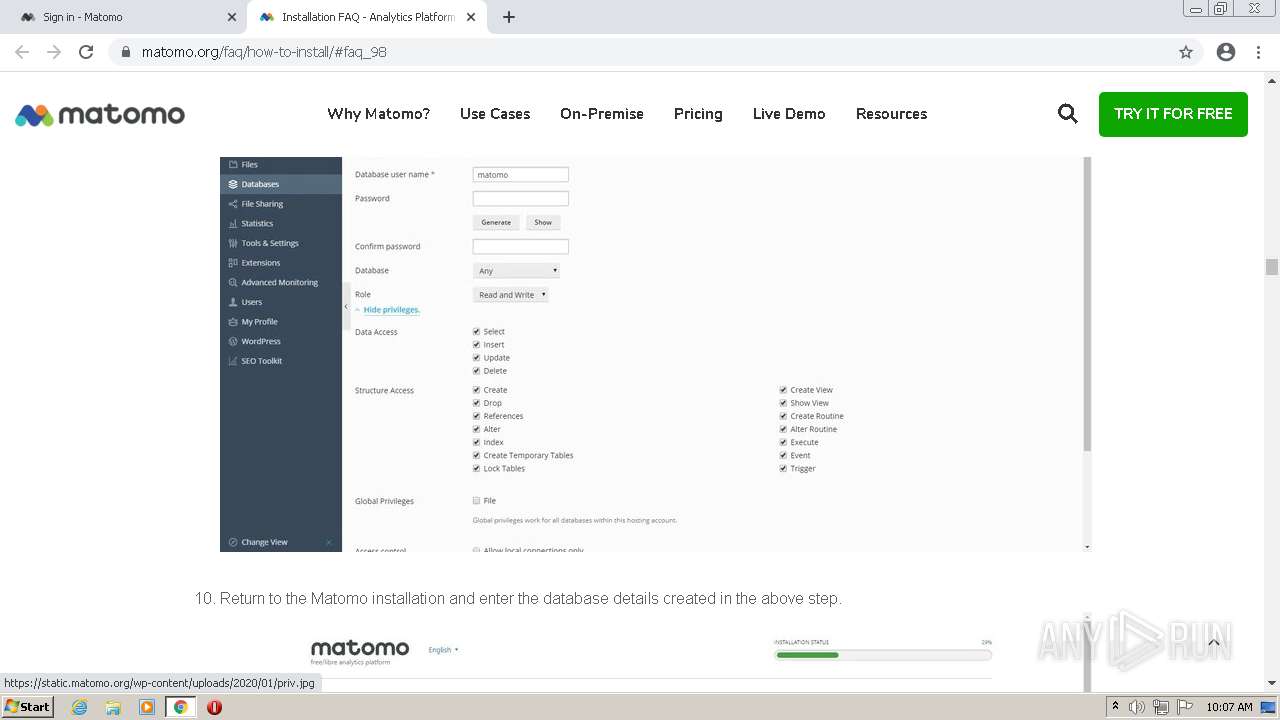The height and width of the screenshot is (720, 1280).
Task: Open Chrome three-dot menu
Action: [x=1258, y=52]
